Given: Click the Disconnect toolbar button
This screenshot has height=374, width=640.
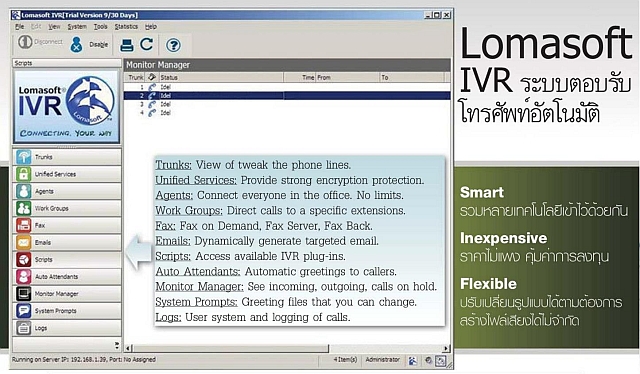Looking at the screenshot, I should click(x=40, y=42).
